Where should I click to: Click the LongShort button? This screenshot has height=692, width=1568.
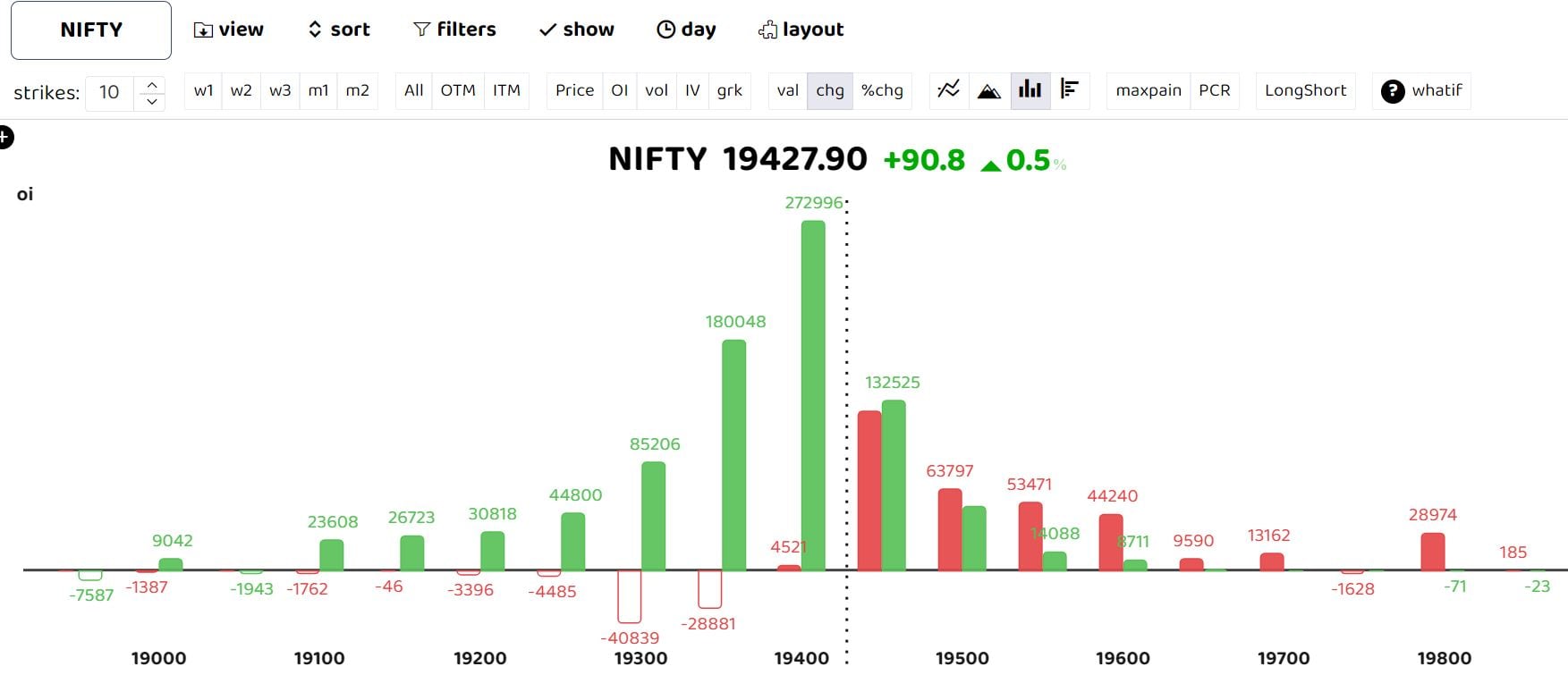1306,90
